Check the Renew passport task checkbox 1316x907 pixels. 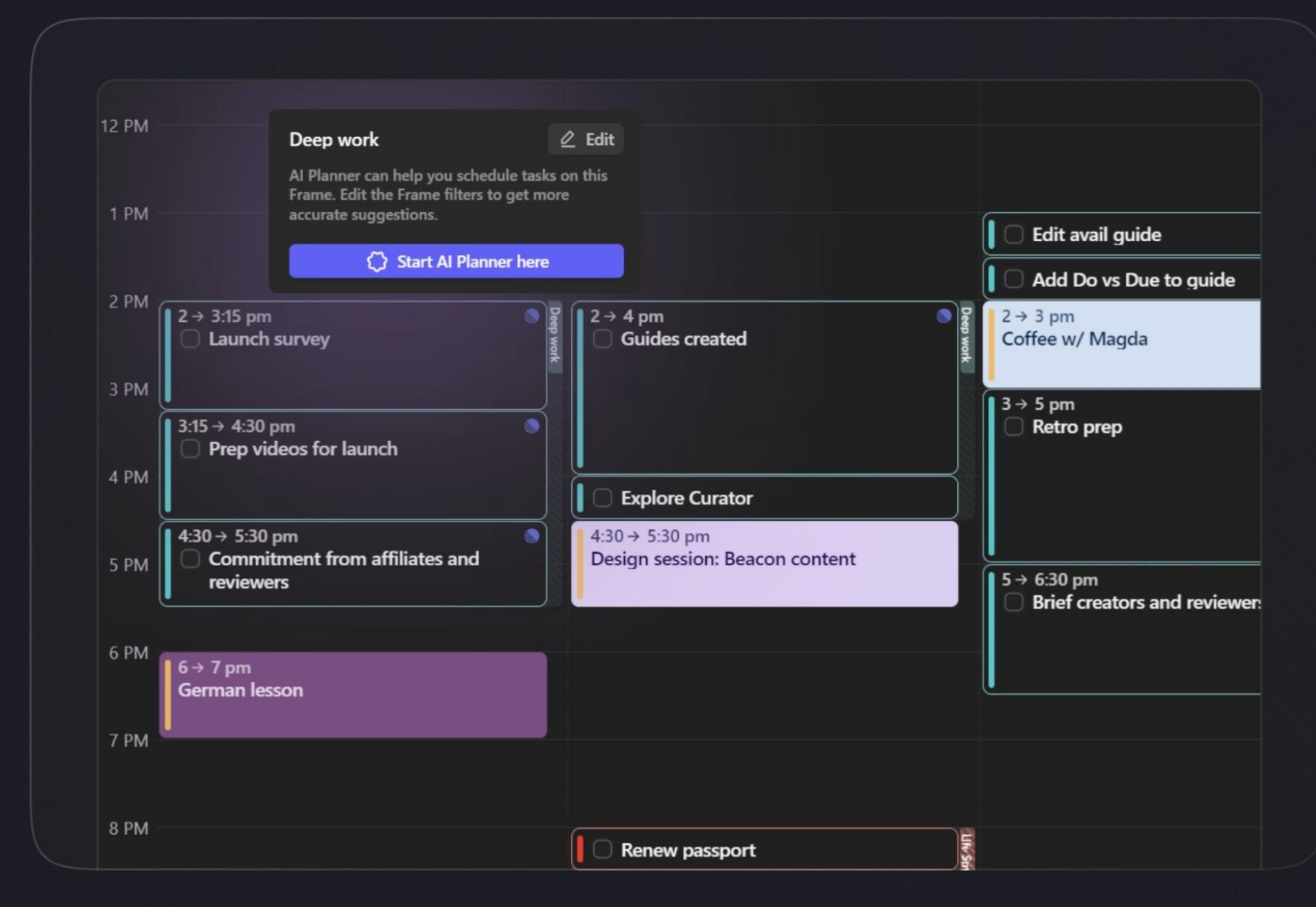pos(602,849)
